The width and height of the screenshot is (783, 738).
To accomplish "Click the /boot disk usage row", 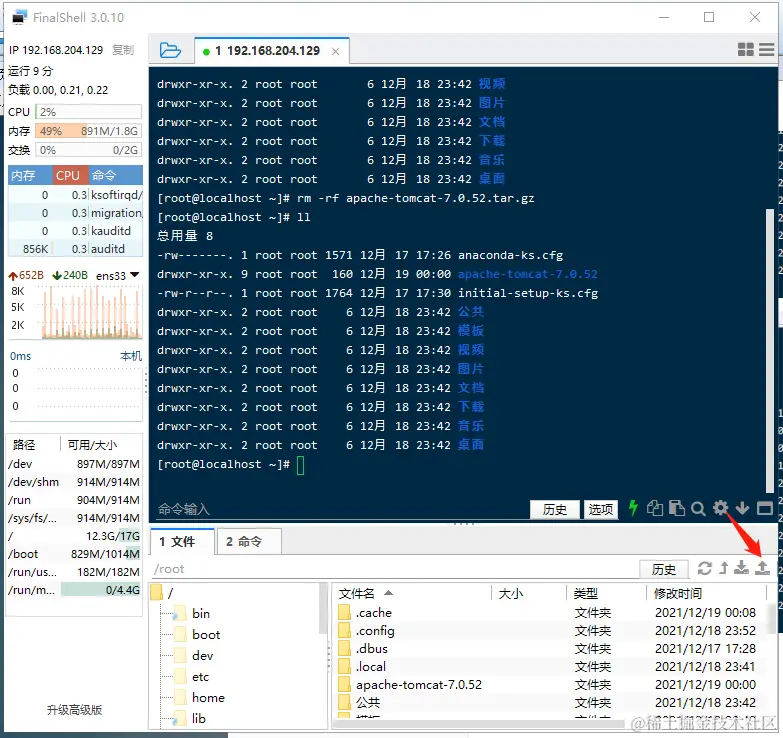I will coord(74,554).
